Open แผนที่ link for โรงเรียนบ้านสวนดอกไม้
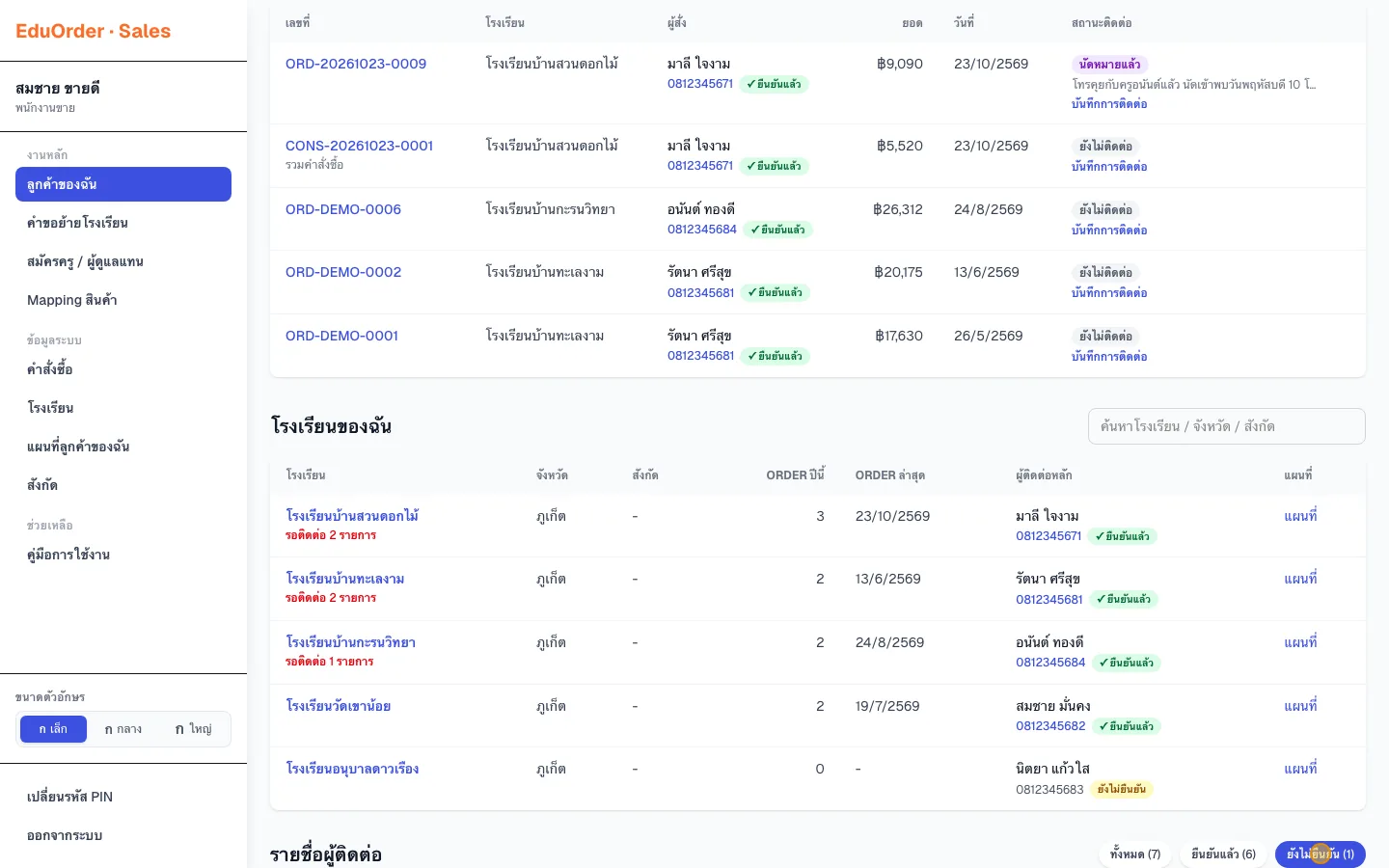This screenshot has width=1389, height=868. 1300,516
